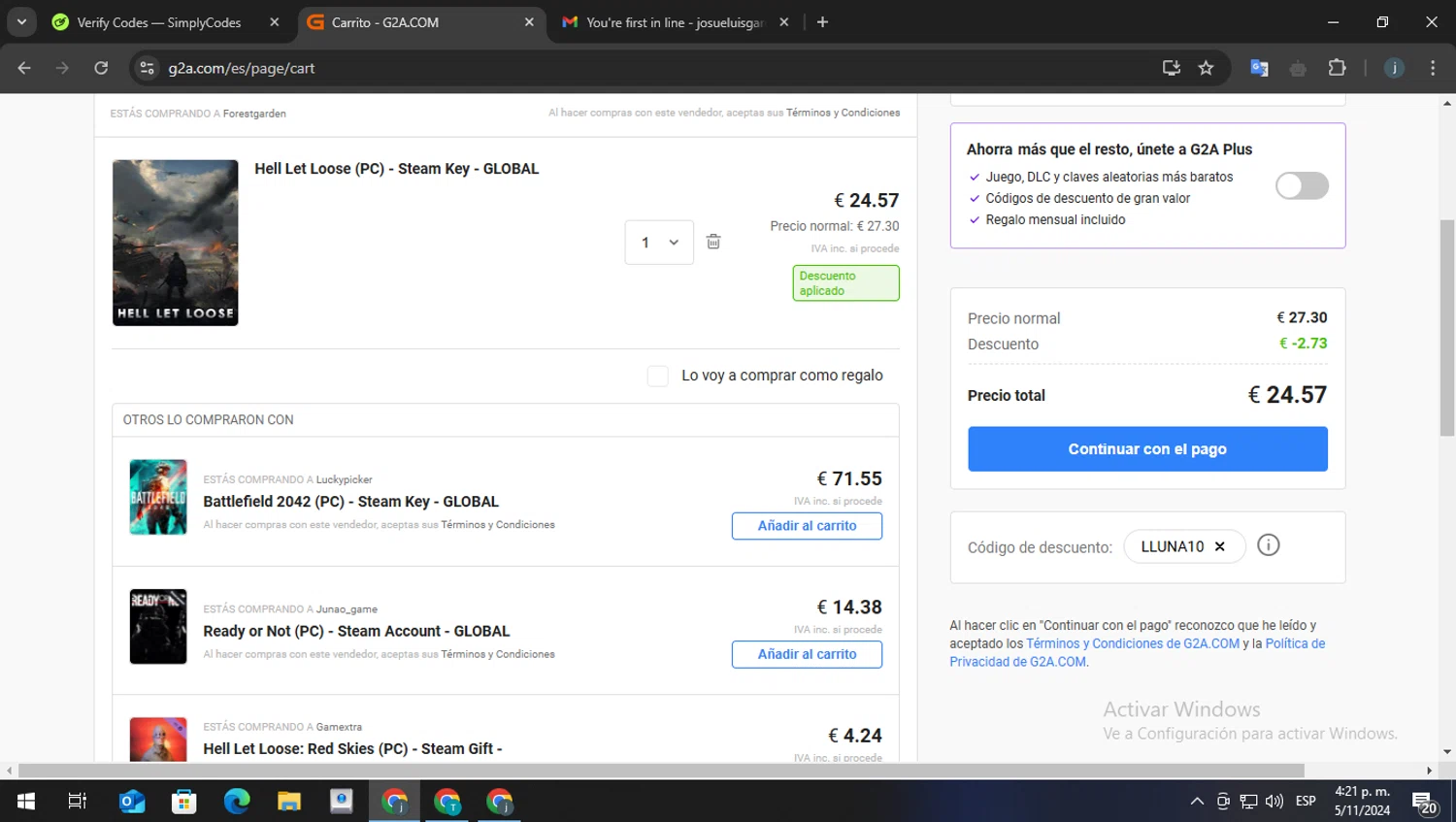1456x822 pixels.
Task: Open Chrome three-dot menu
Action: point(1433,68)
